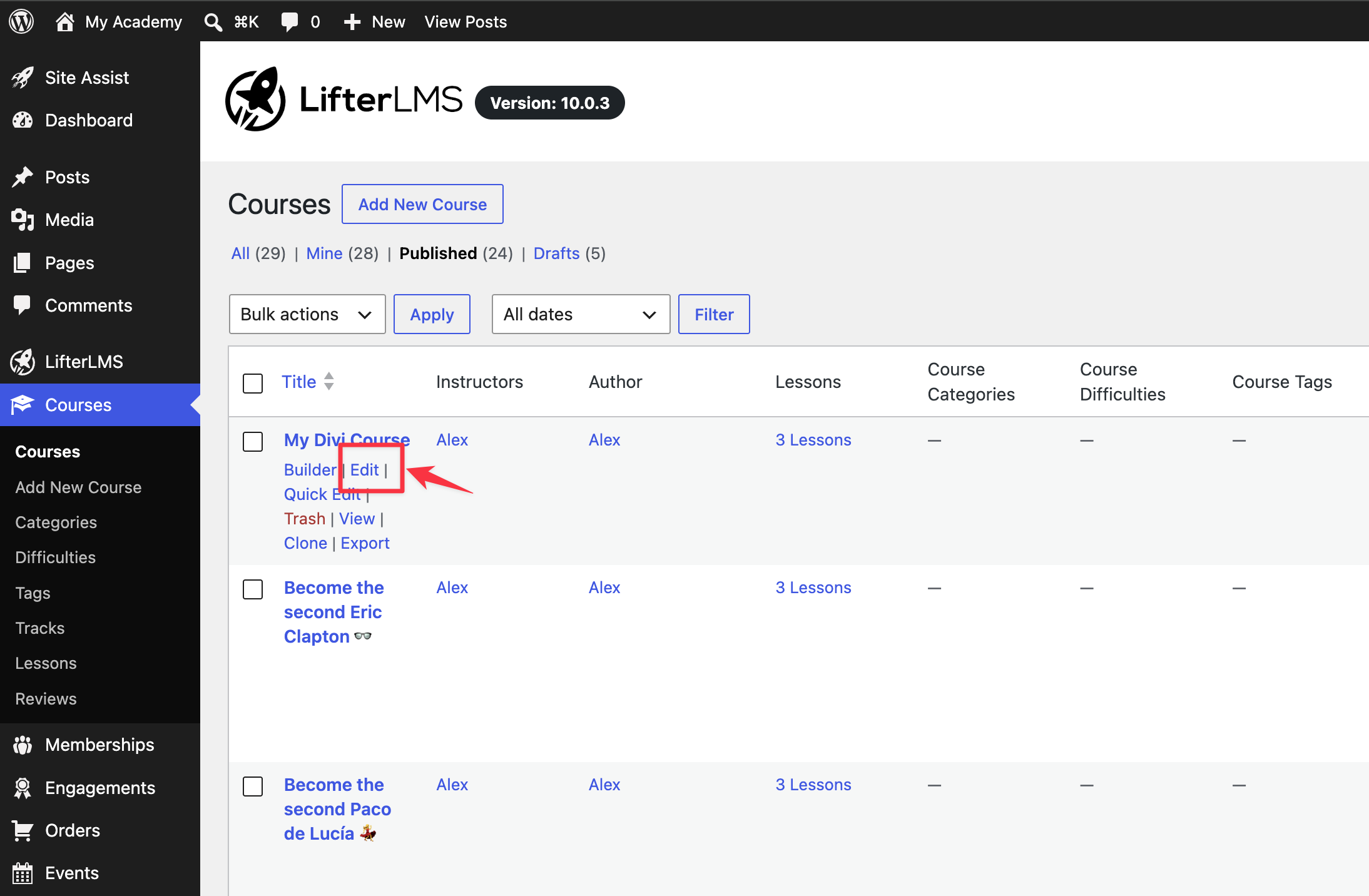Click the Events calendar icon

(23, 873)
